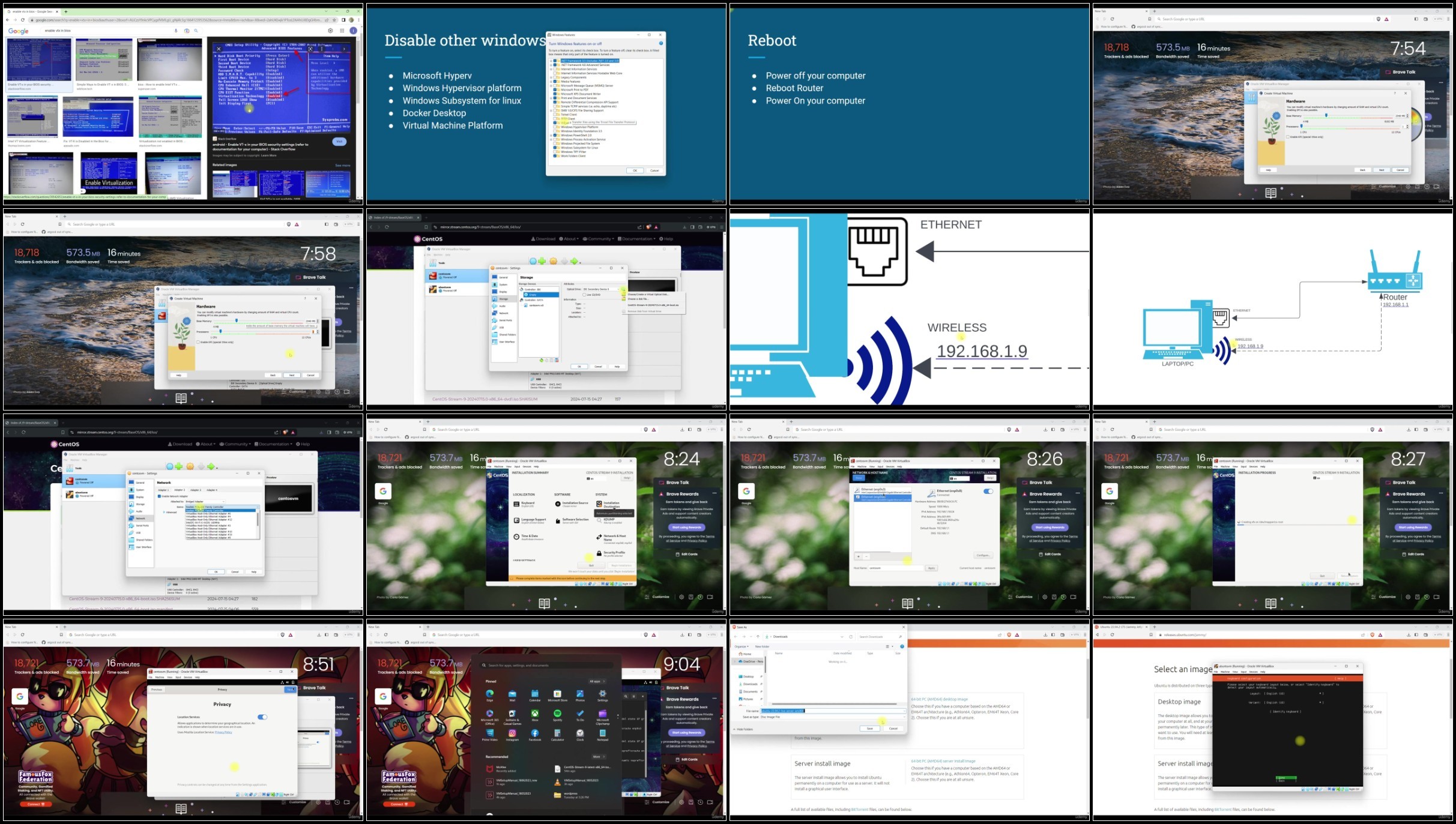The height and width of the screenshot is (824, 1456).
Task: Open To Do from the Start menu
Action: [580, 715]
